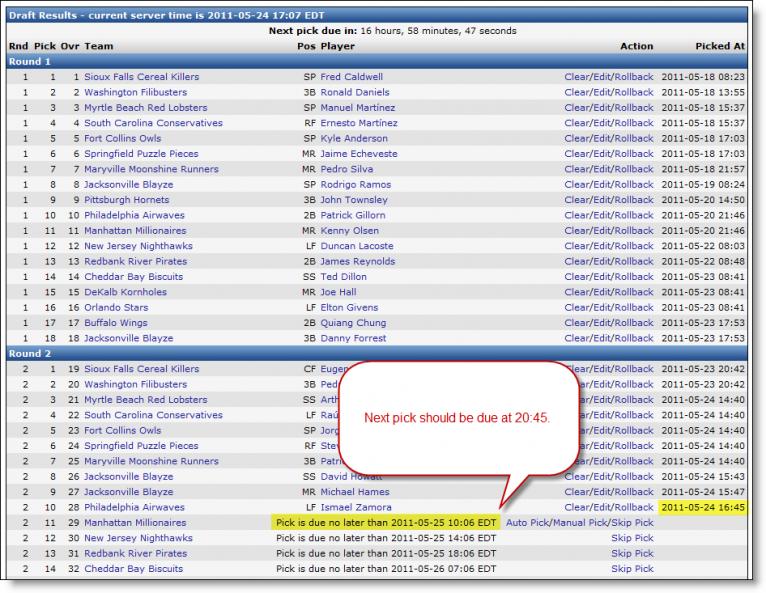Open the Pittsburgh Hornets team link
766x593 pixels.
[127, 200]
